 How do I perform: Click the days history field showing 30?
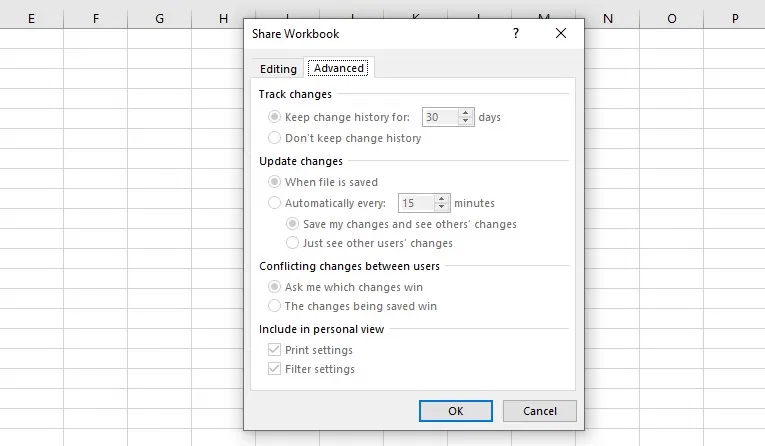(440, 117)
